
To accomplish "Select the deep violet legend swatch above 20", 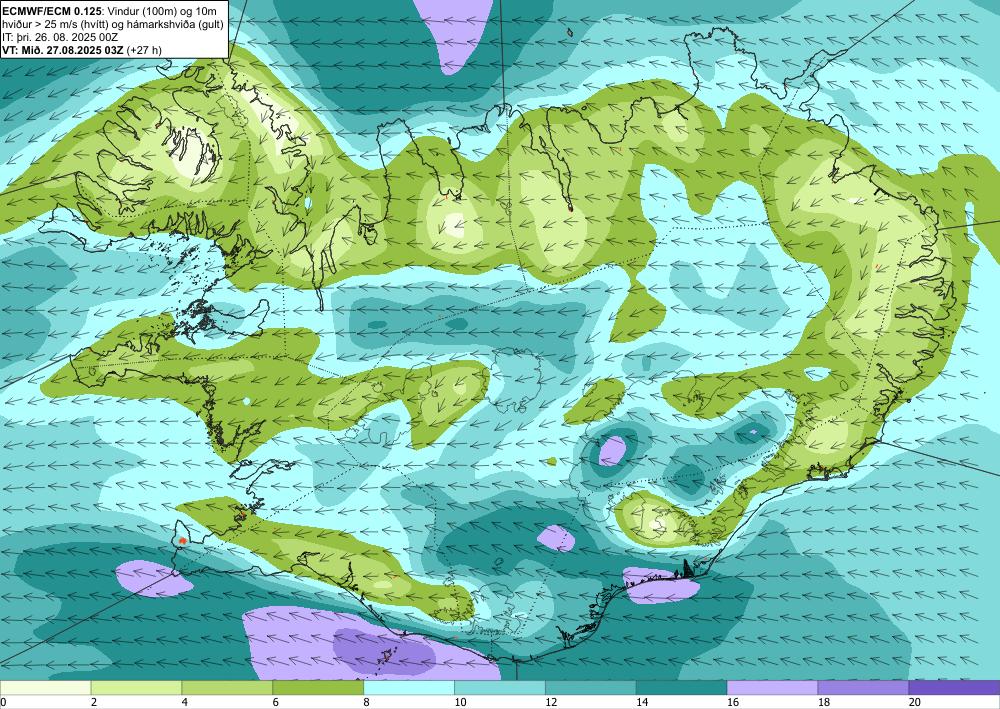I will click(954, 687).
